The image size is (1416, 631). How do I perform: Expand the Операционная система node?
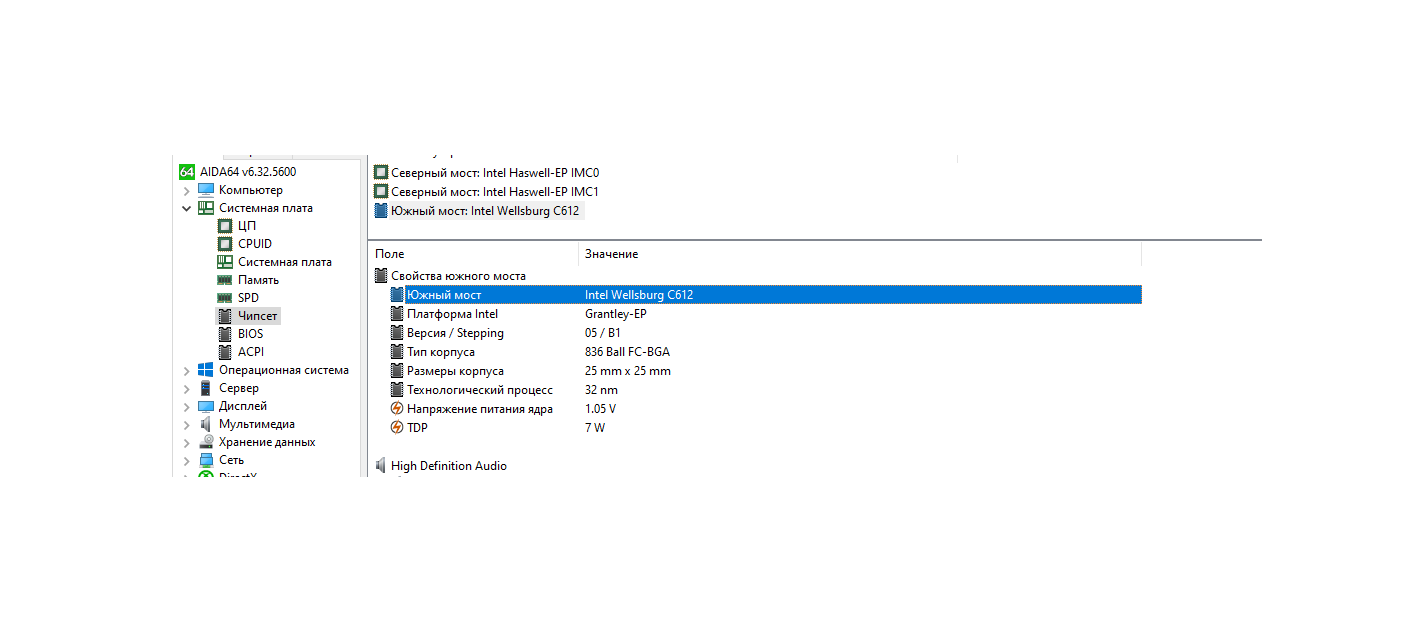click(186, 371)
